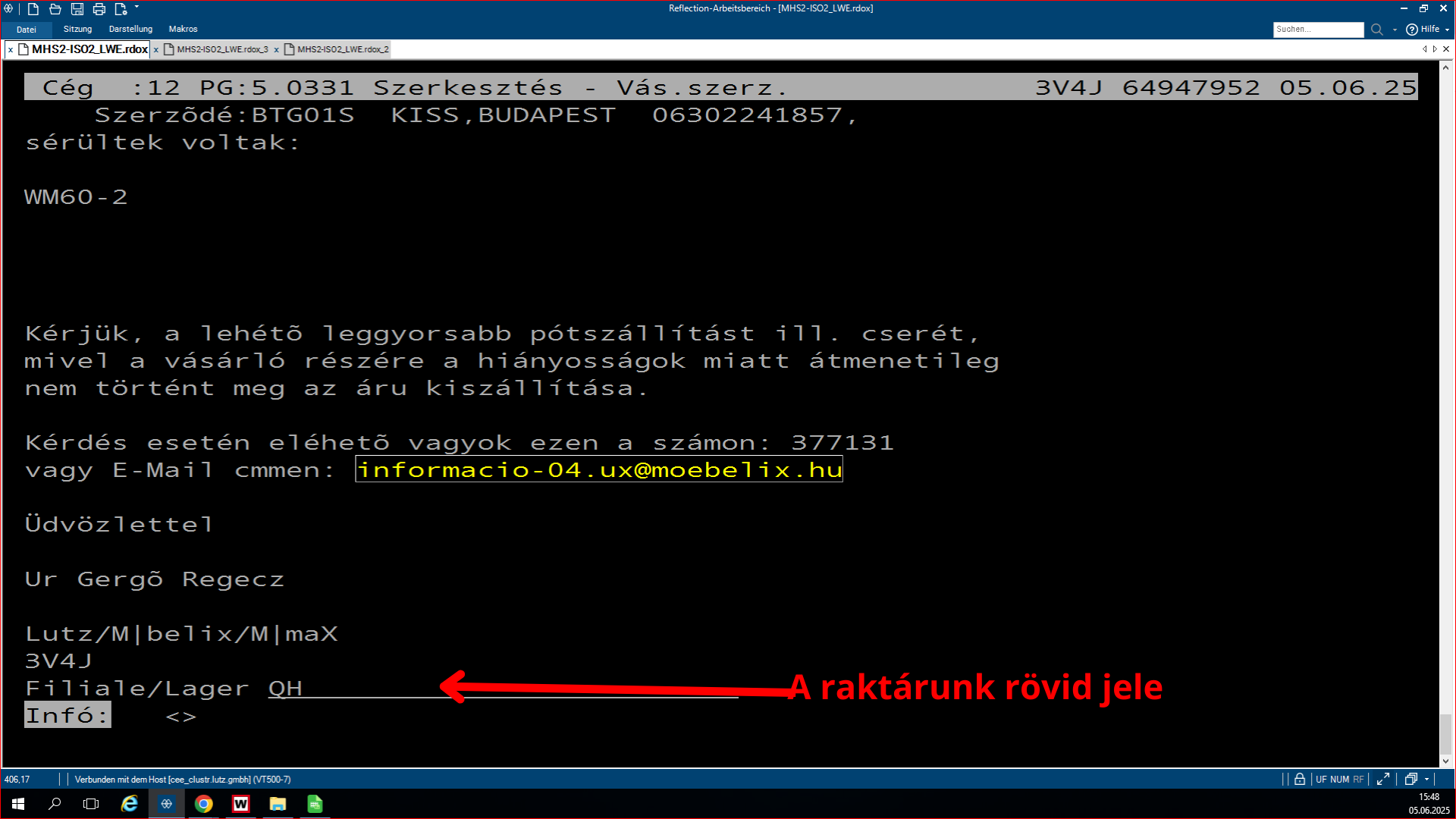Open Google Chrome from the taskbar
This screenshot has height=819, width=1456.
tap(203, 804)
